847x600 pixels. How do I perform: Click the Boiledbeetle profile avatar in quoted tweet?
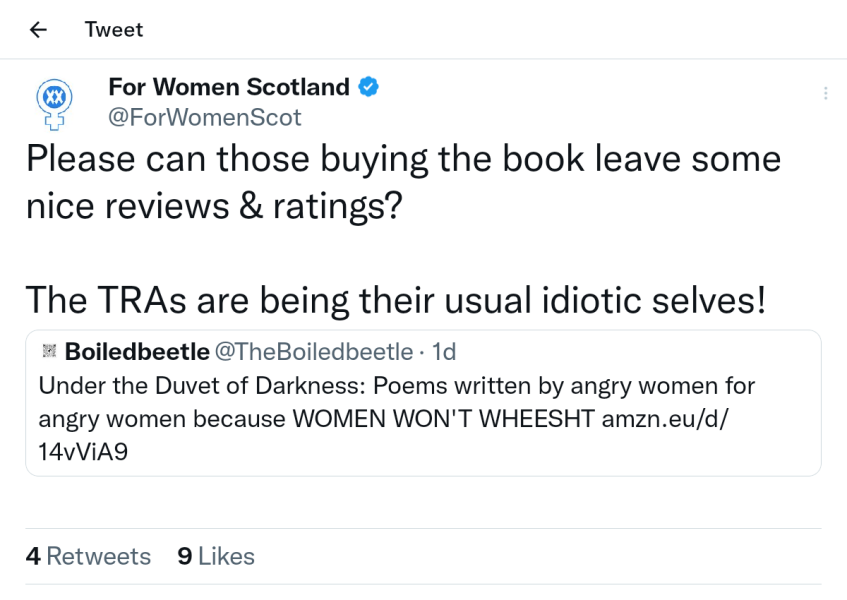47,351
